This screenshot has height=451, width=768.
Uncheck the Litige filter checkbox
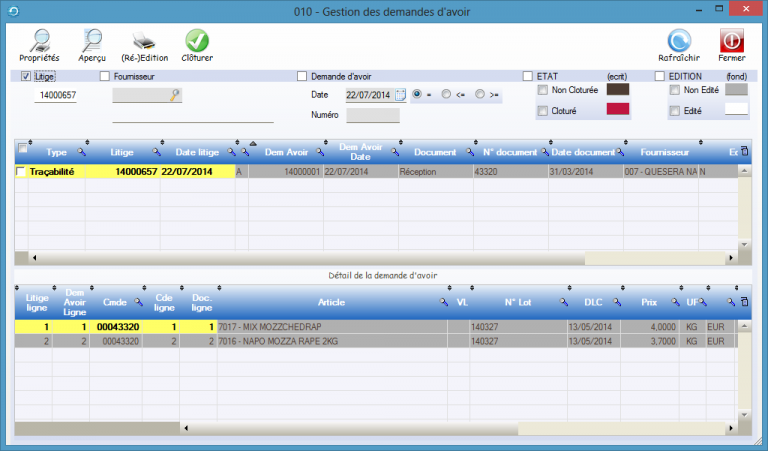[x=26, y=76]
